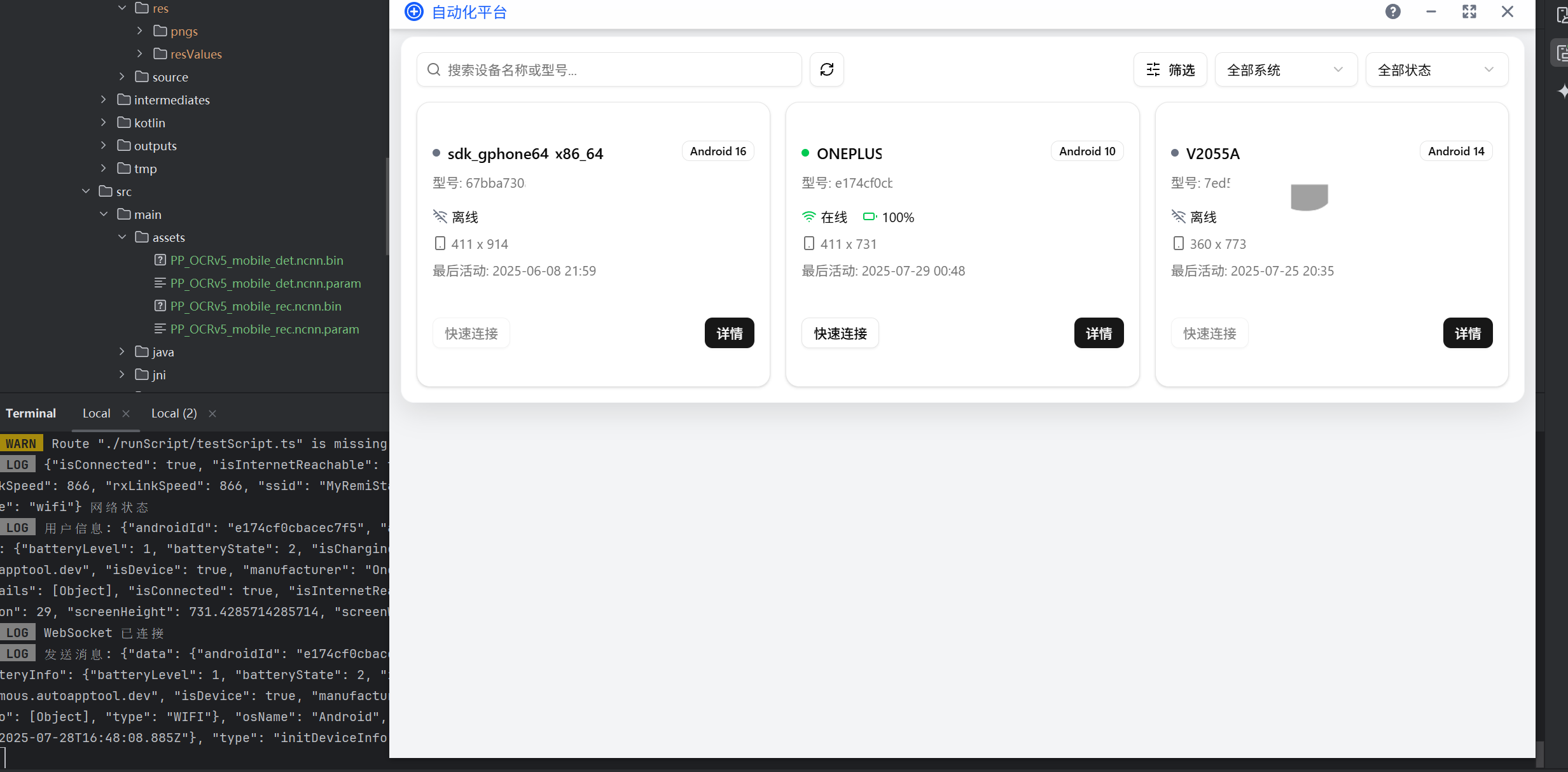Open the help question mark icon
The image size is (1568, 772).
pyautogui.click(x=1392, y=11)
